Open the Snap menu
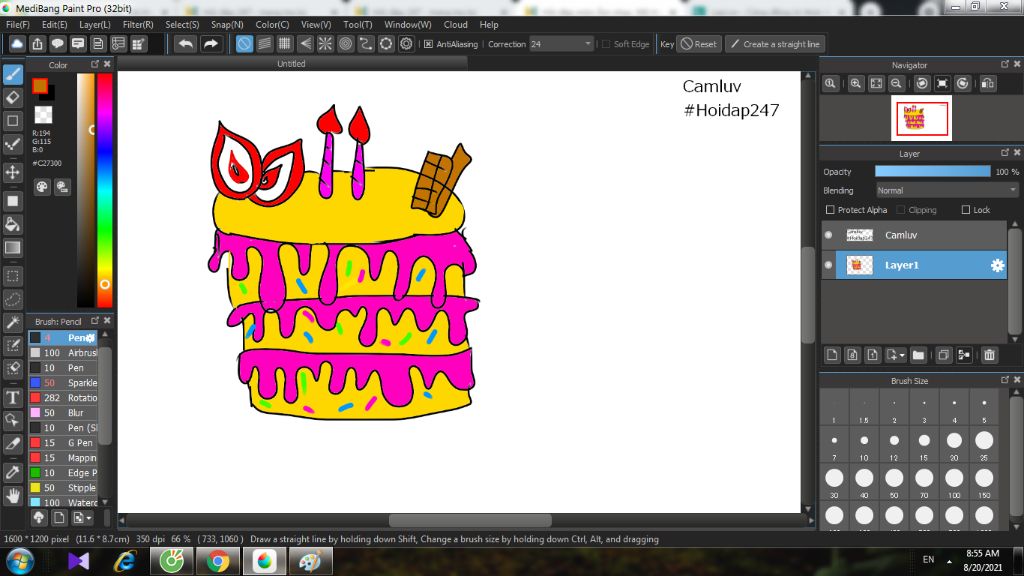1024x576 pixels. [x=227, y=24]
